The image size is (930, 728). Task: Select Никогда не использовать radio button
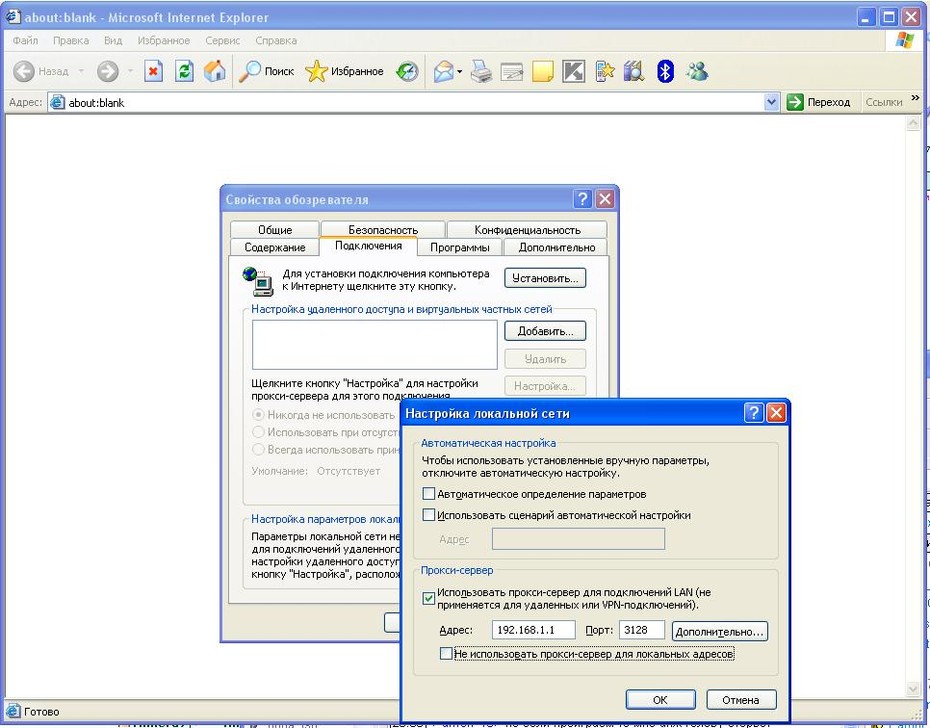click(x=258, y=414)
